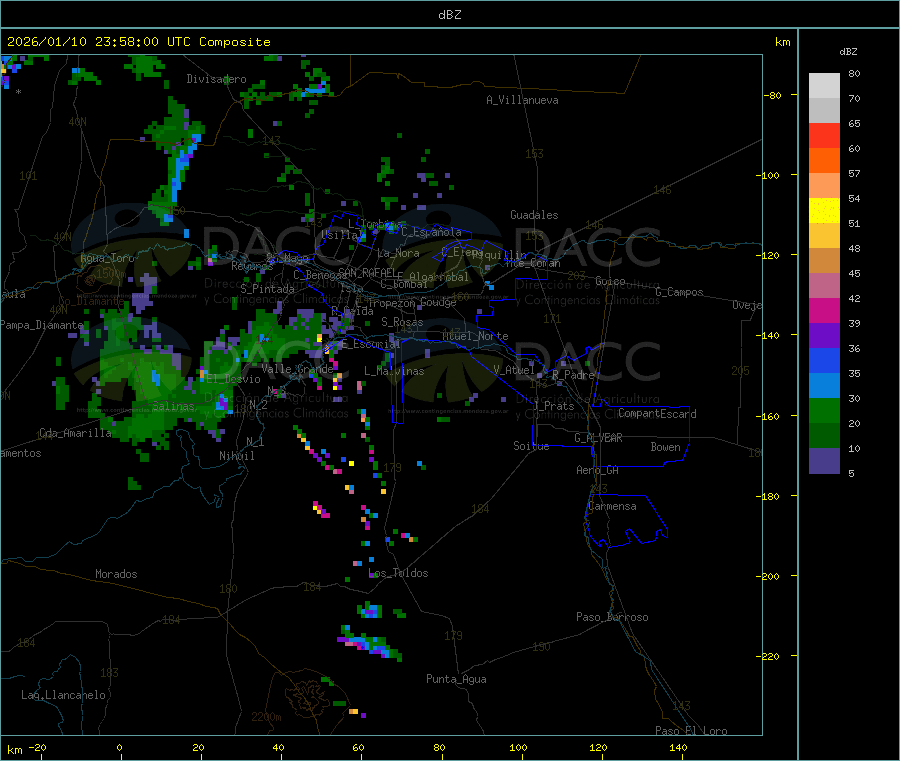The width and height of the screenshot is (900, 761).
Task: Select the L_Malvinas label
Action: point(394,371)
